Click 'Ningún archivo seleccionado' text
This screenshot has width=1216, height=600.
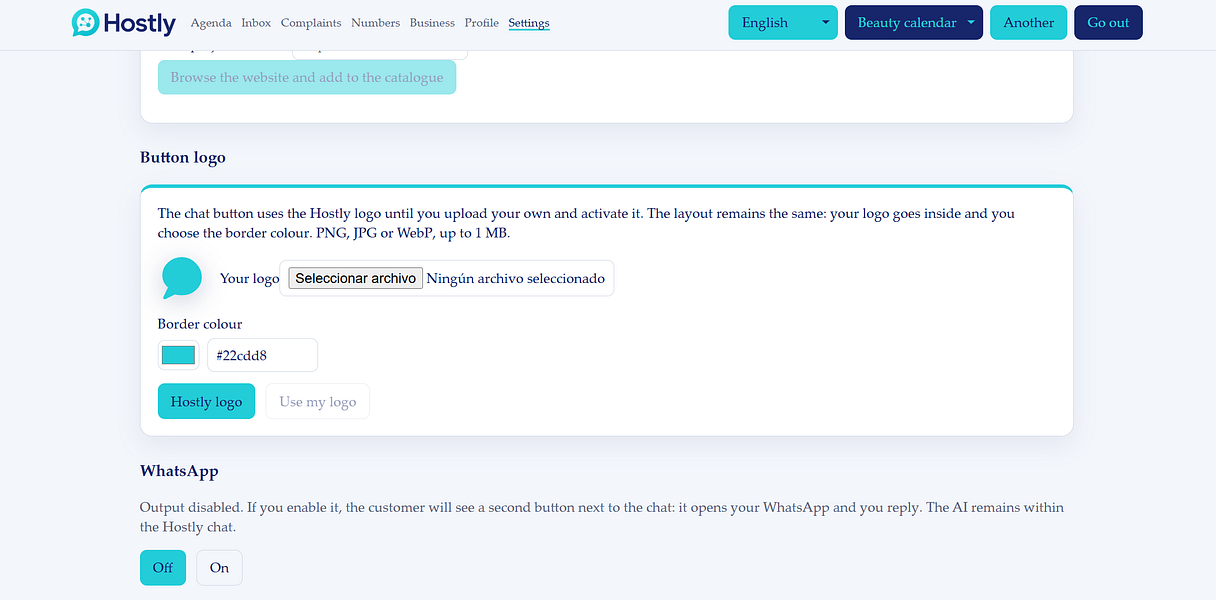[516, 278]
